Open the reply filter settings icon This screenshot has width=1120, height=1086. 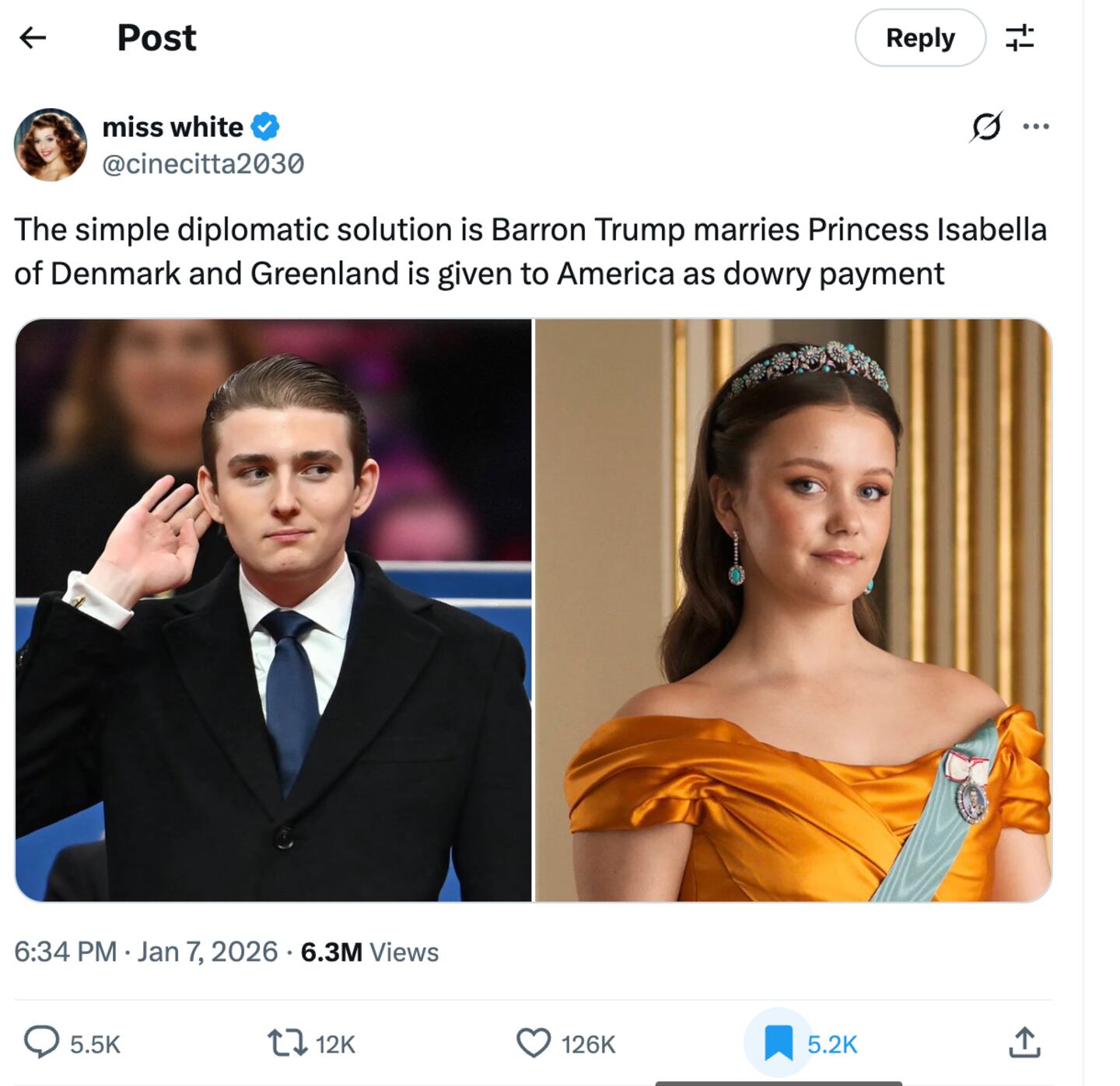tap(1019, 37)
